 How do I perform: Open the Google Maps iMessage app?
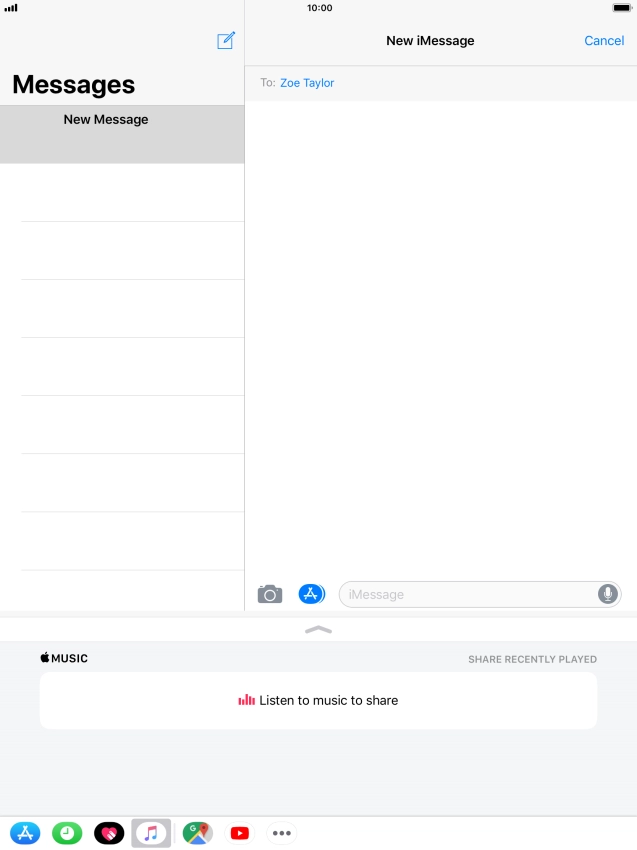[197, 833]
